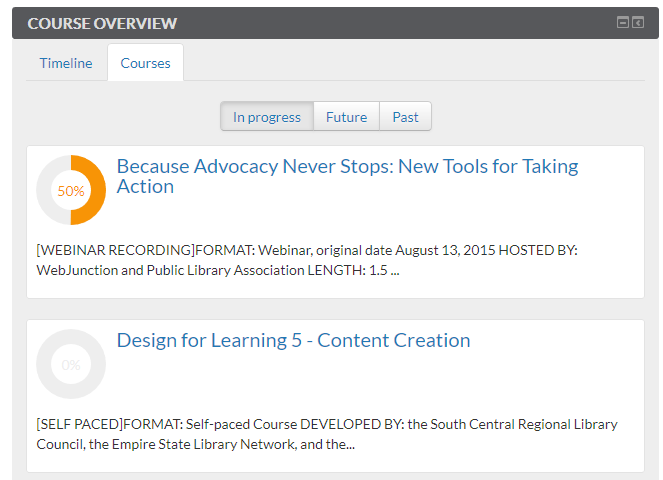Viewport: 663px width, 480px height.
Task: Dock the Course Overview block with arrow icon
Action: (638, 22)
